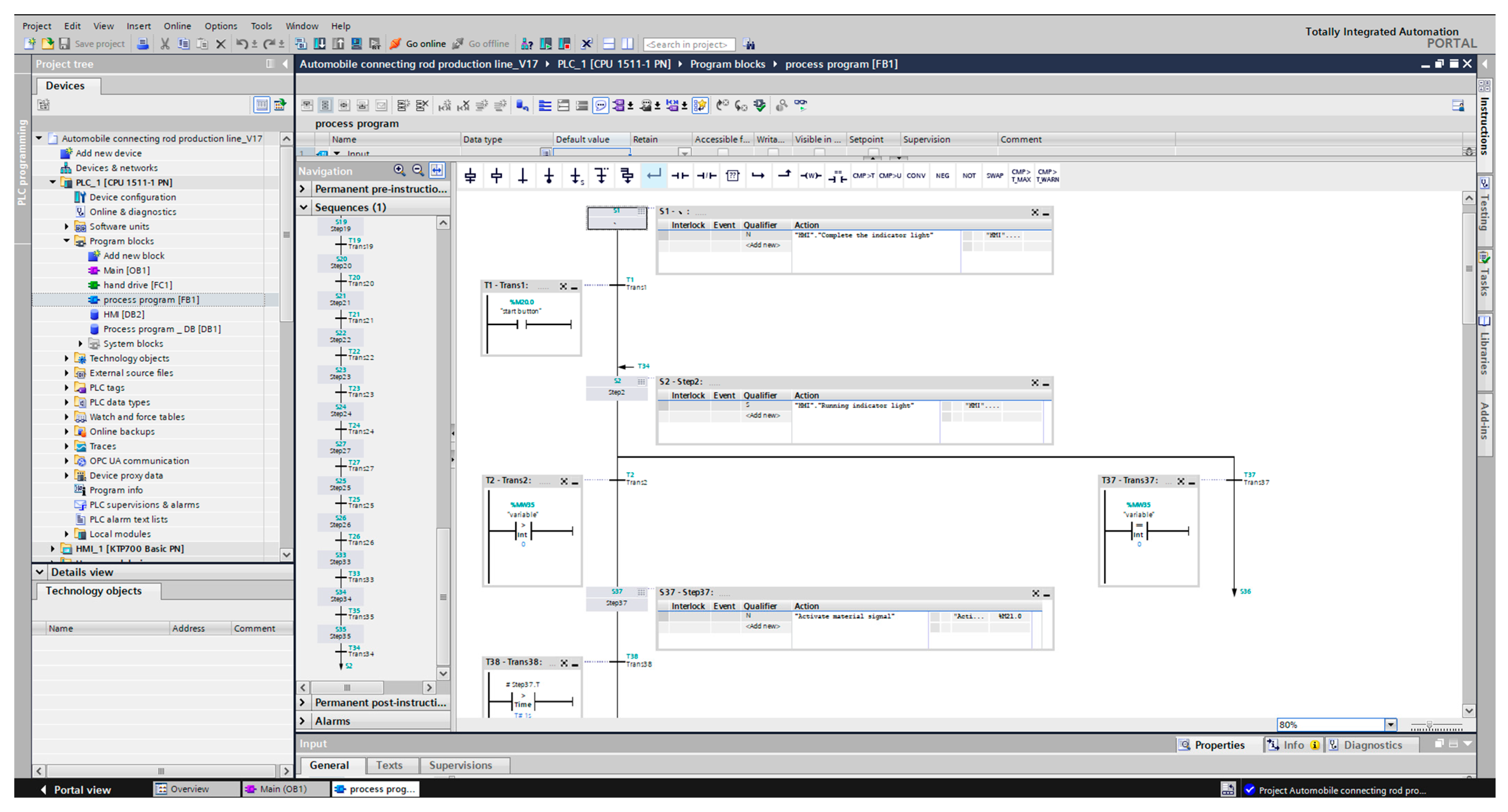Insert a normally open contact
Screen dimensions: 1508x812
680,176
